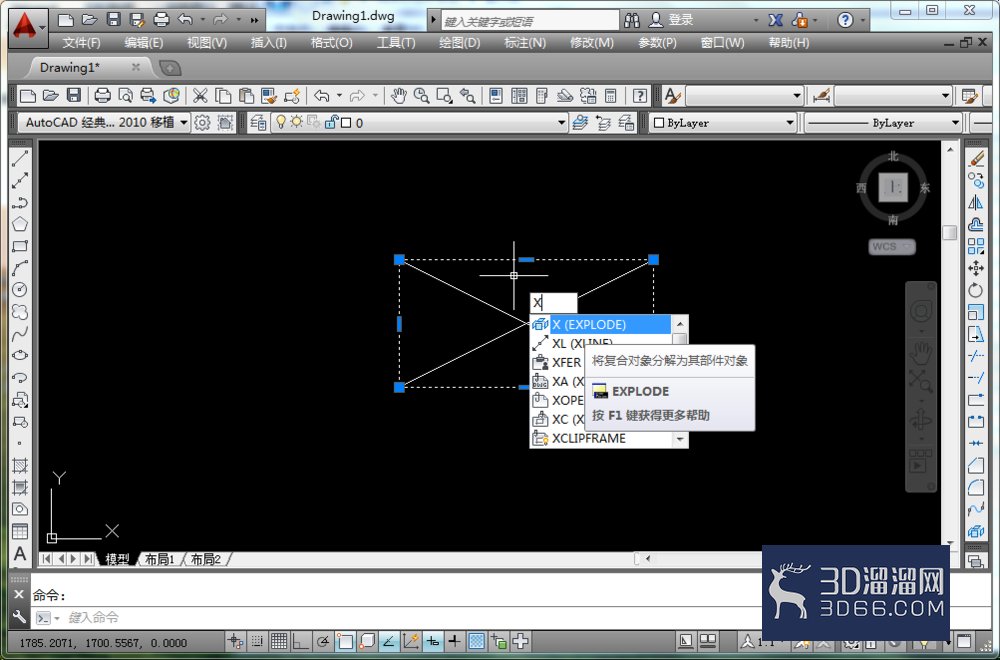Open undo history dropdown arrow
This screenshot has height=660, width=1000.
pos(339,96)
